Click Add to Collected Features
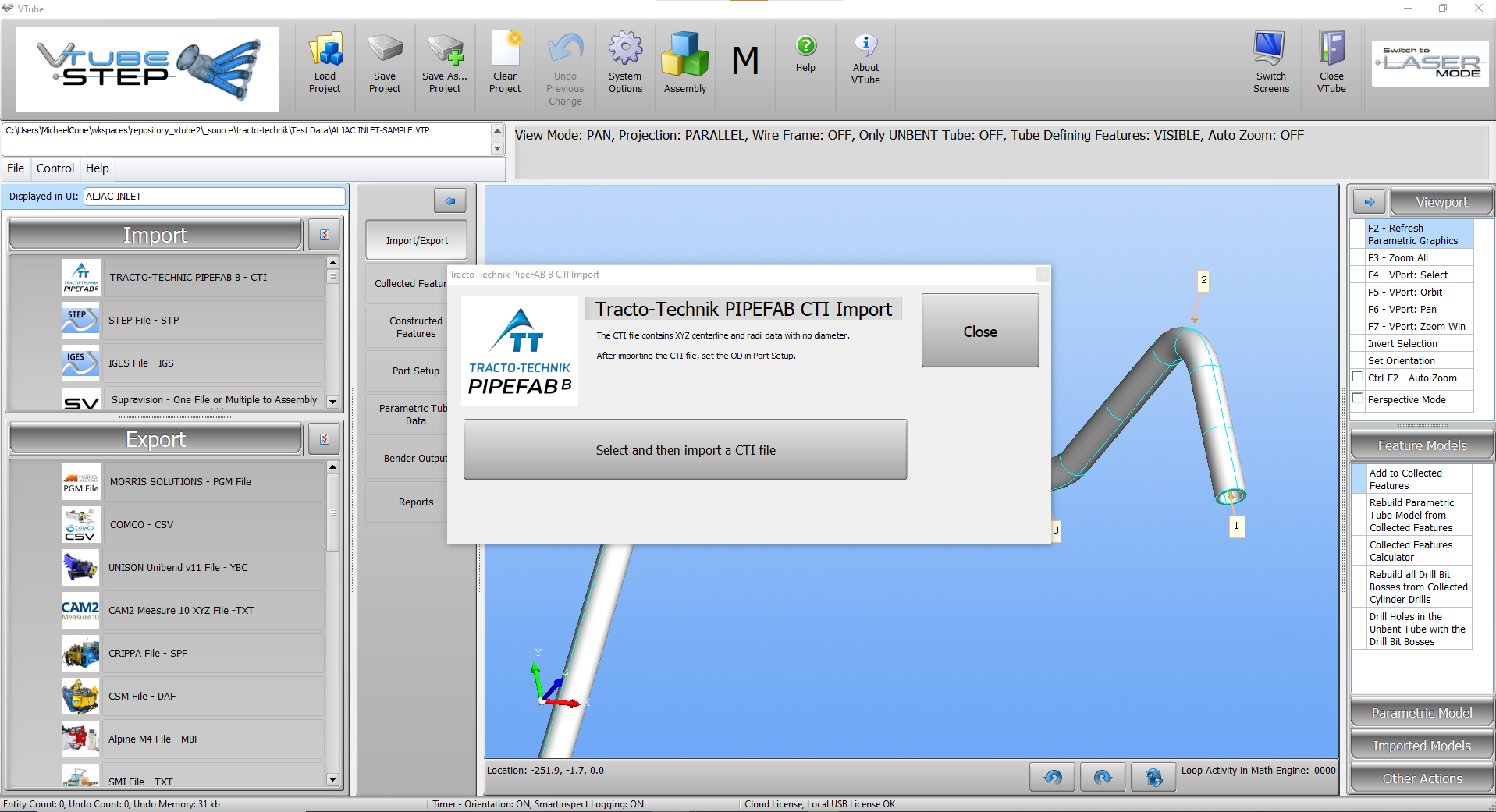Screen dimensions: 1496x812 pyautogui.click(x=1419, y=480)
